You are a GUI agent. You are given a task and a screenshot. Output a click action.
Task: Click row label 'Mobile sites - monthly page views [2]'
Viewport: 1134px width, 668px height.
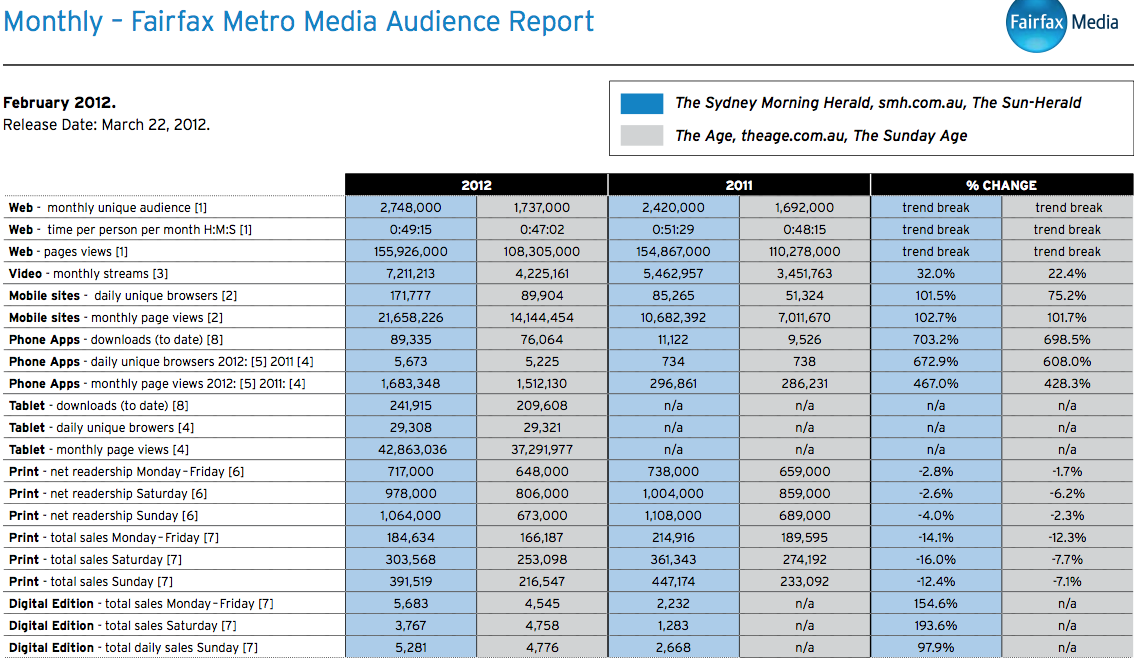(116, 317)
